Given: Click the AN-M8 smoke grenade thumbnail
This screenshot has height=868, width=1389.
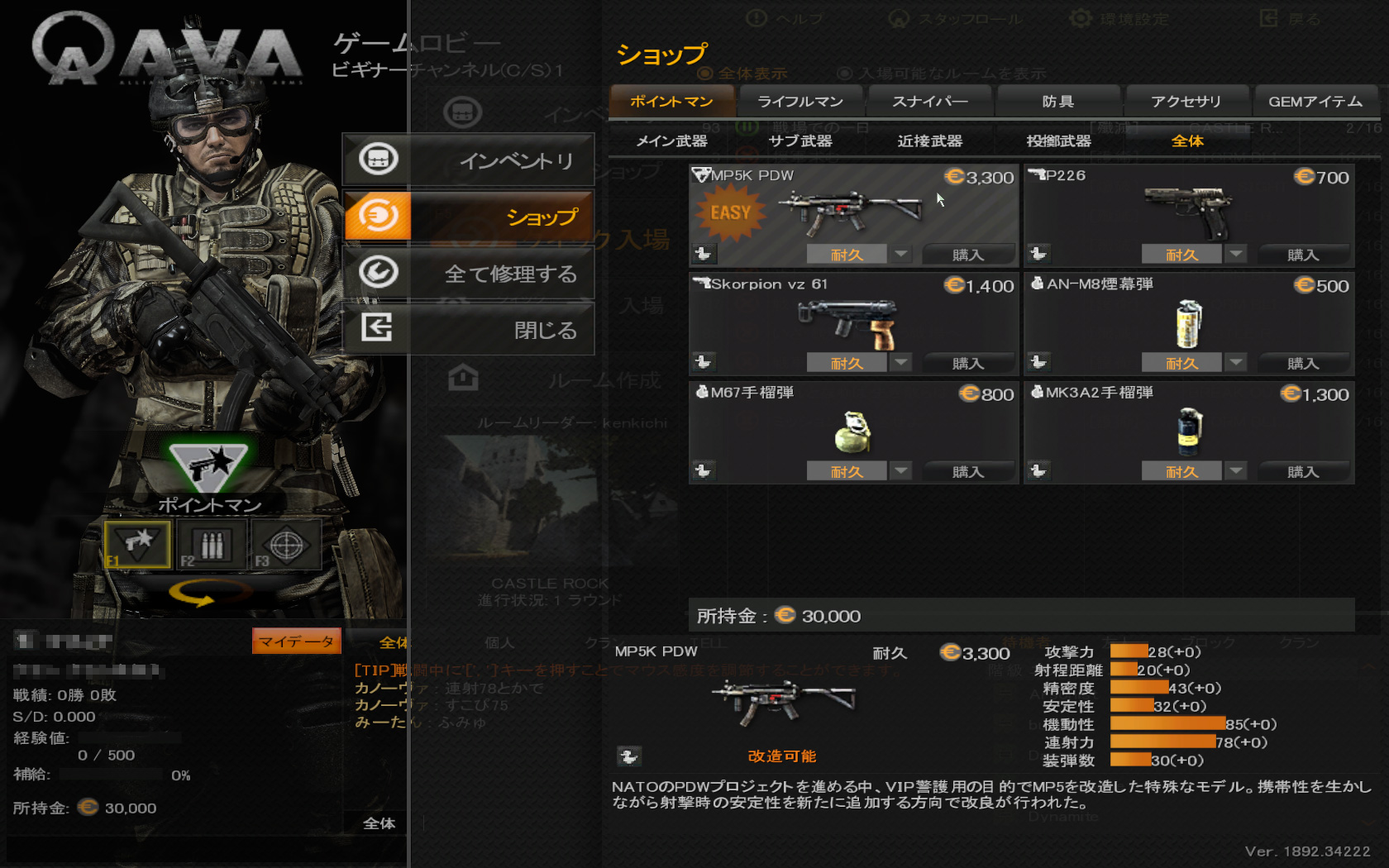Looking at the screenshot, I should (1189, 323).
